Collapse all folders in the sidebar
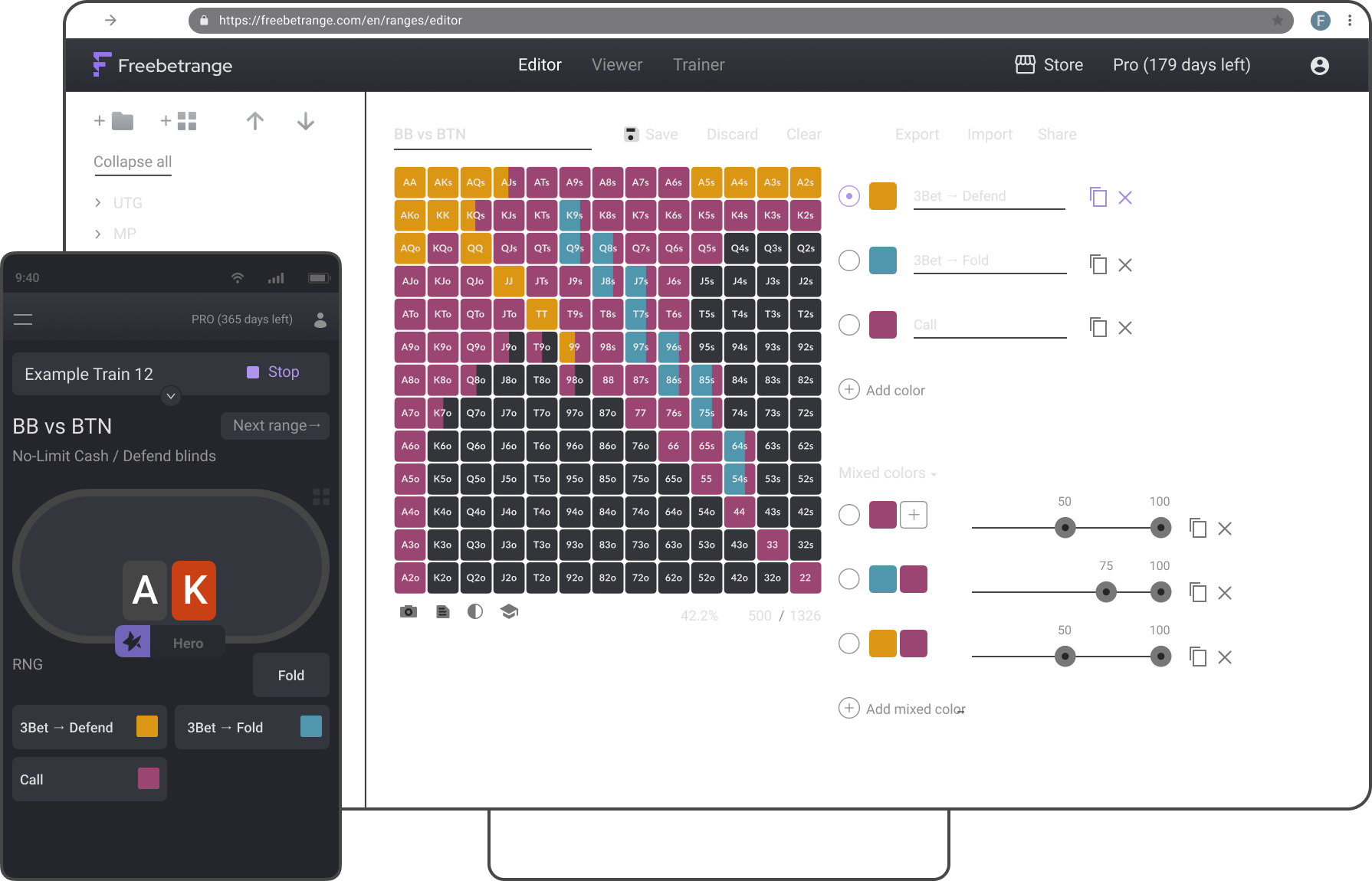Image resolution: width=1372 pixels, height=881 pixels. point(132,162)
